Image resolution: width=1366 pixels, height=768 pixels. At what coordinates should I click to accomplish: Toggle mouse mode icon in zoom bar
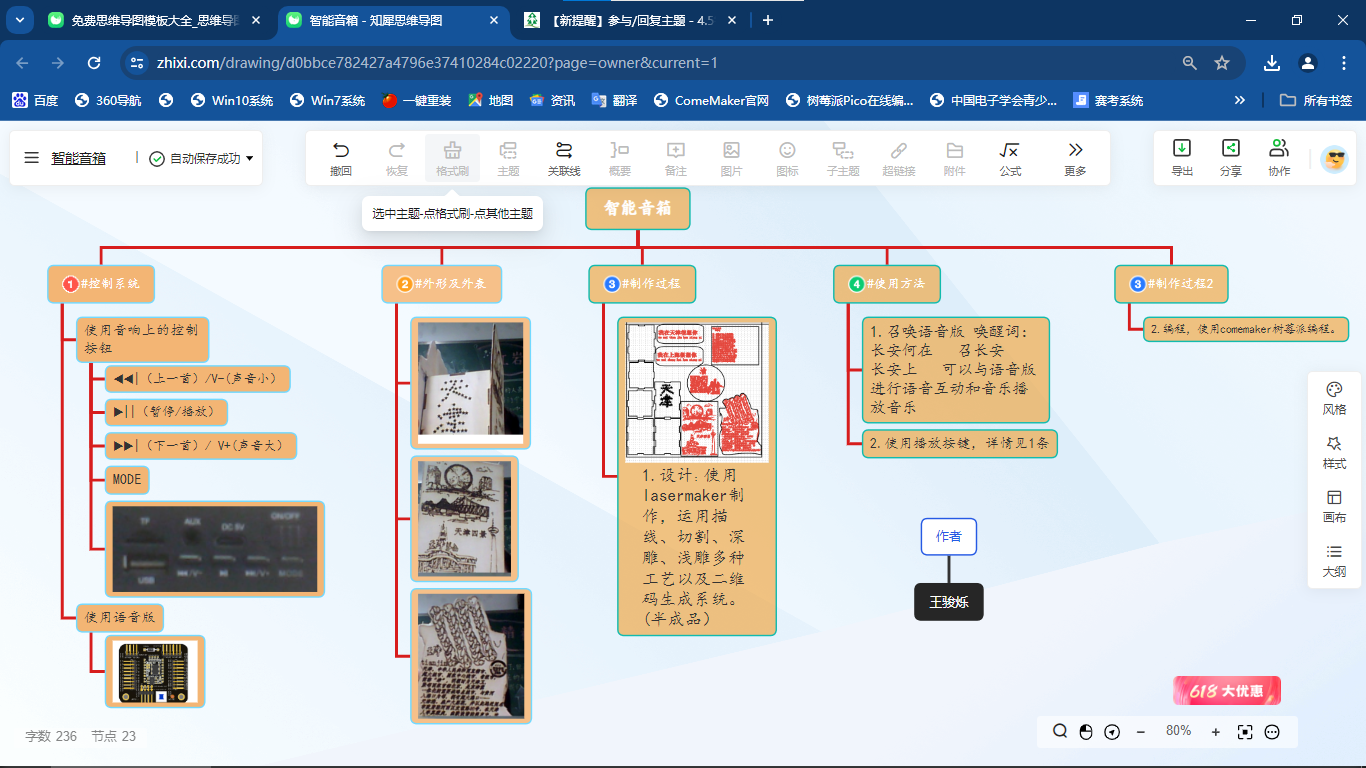(1086, 732)
